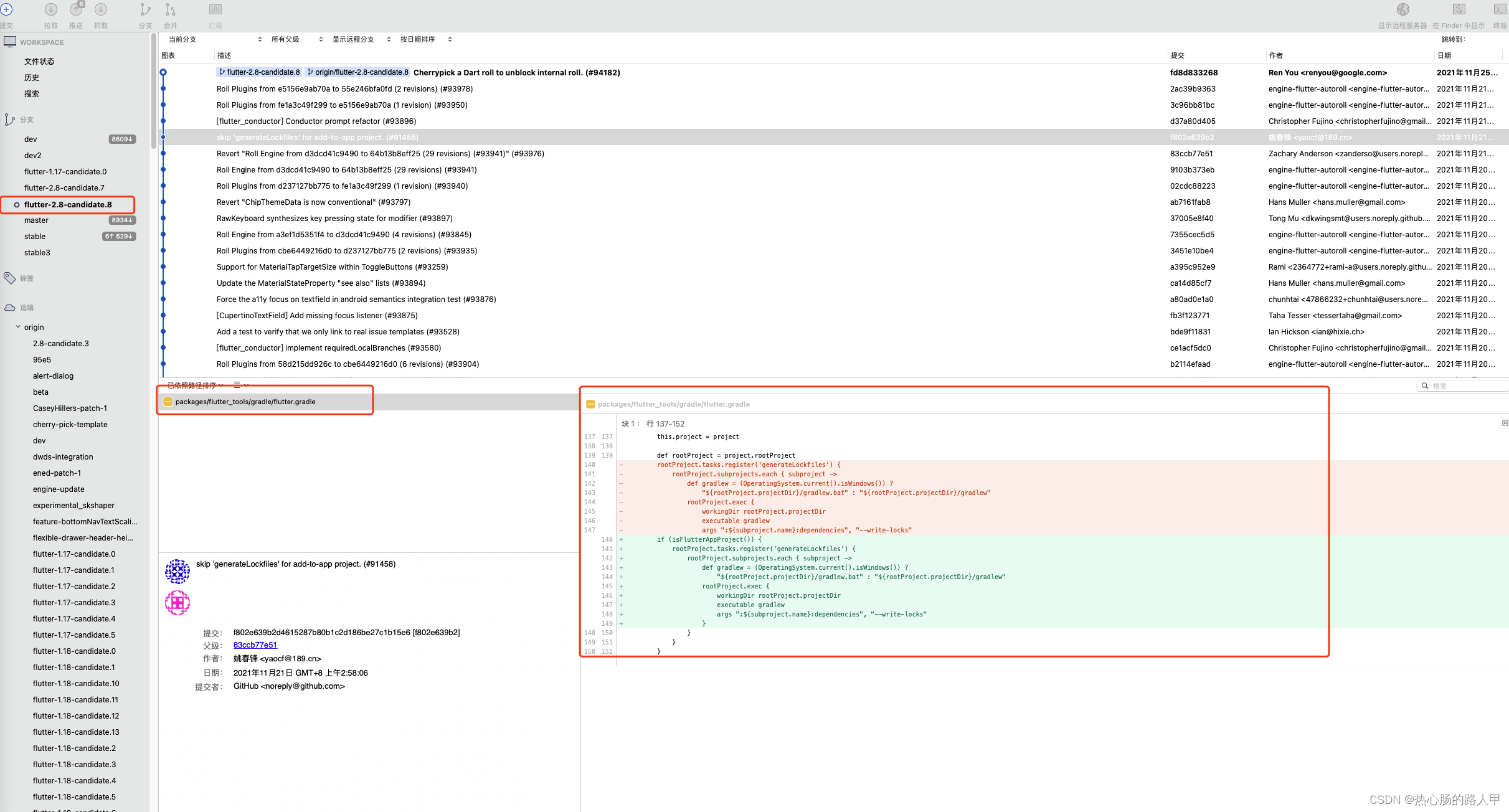The width and height of the screenshot is (1509, 812).
Task: Open the Terminal (终端) toolbar icon
Action: coord(1500,10)
